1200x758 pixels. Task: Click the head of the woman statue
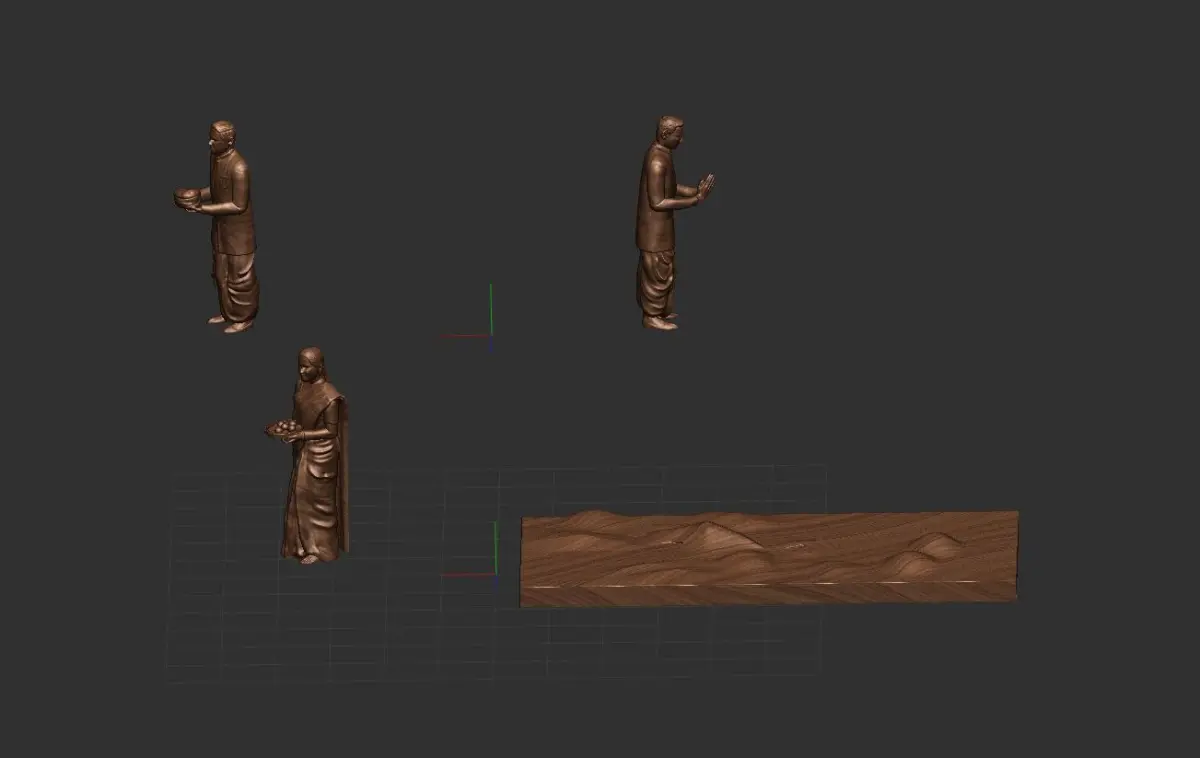[310, 363]
